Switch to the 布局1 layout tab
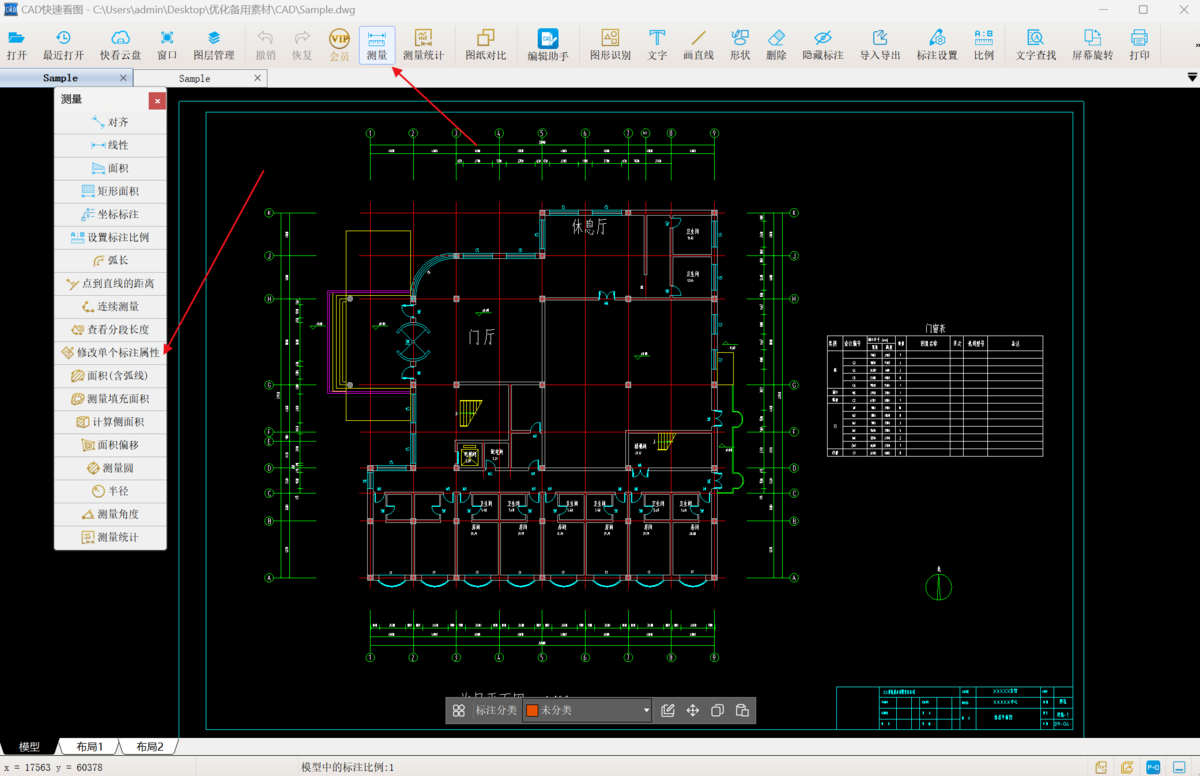The image size is (1200, 776). (89, 747)
